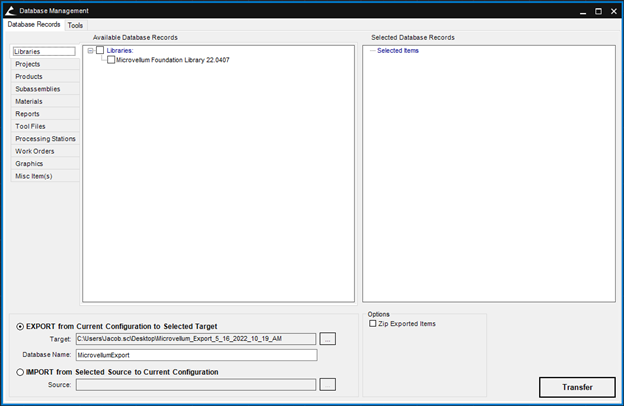Click the Database Name input field

coord(196,355)
